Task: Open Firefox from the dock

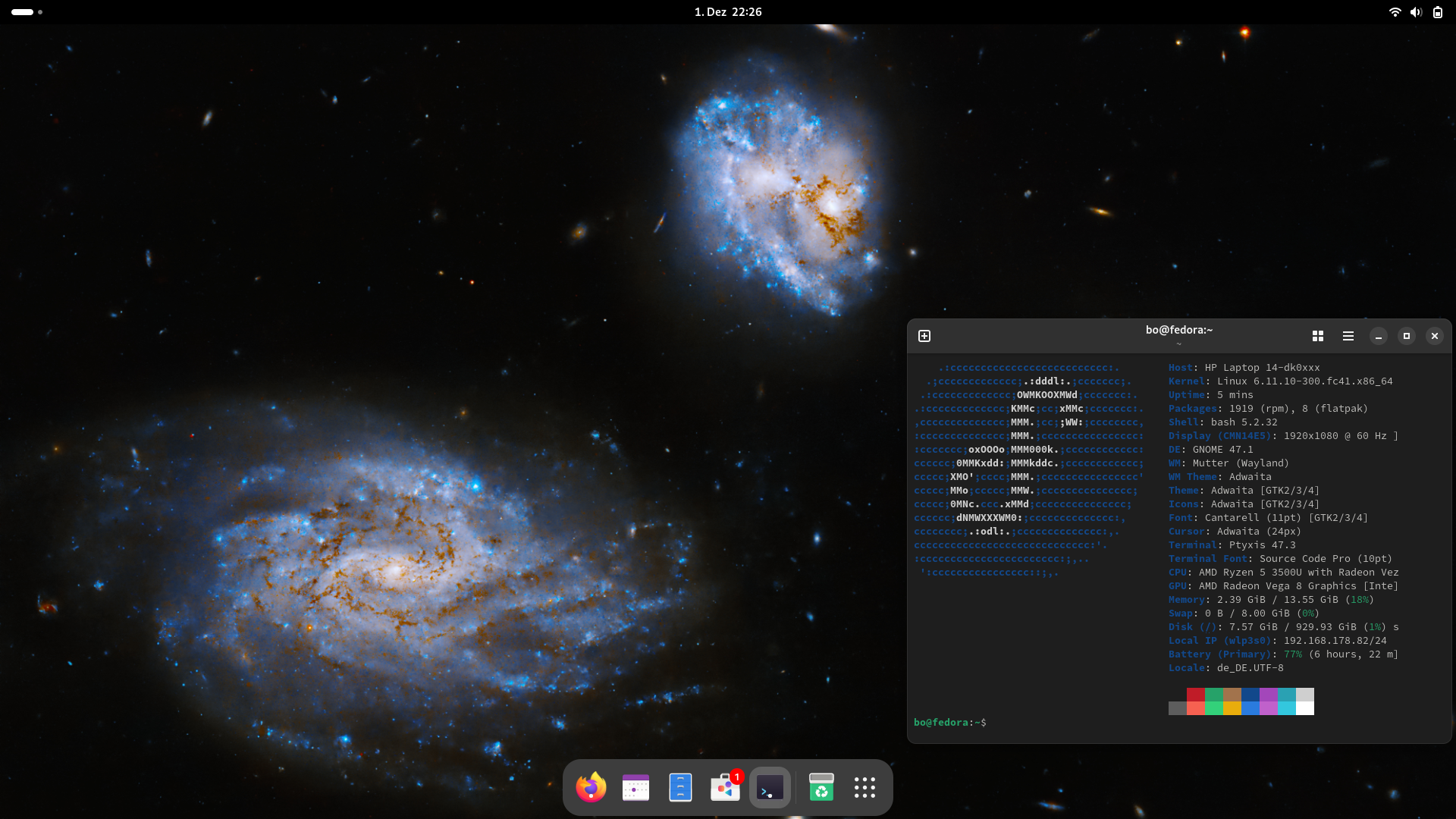Action: pyautogui.click(x=591, y=787)
